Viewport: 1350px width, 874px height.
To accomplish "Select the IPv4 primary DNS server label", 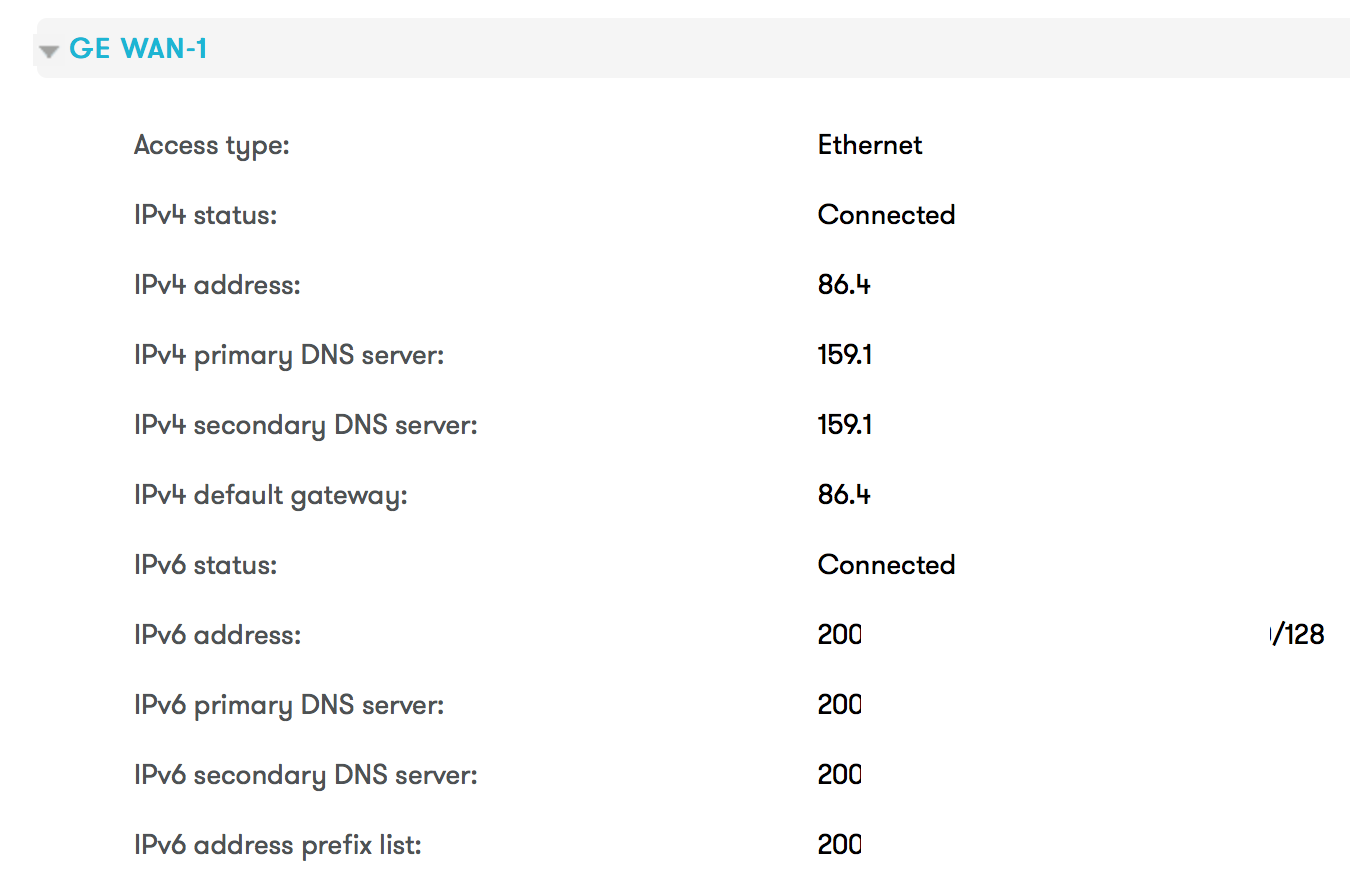I will point(289,356).
